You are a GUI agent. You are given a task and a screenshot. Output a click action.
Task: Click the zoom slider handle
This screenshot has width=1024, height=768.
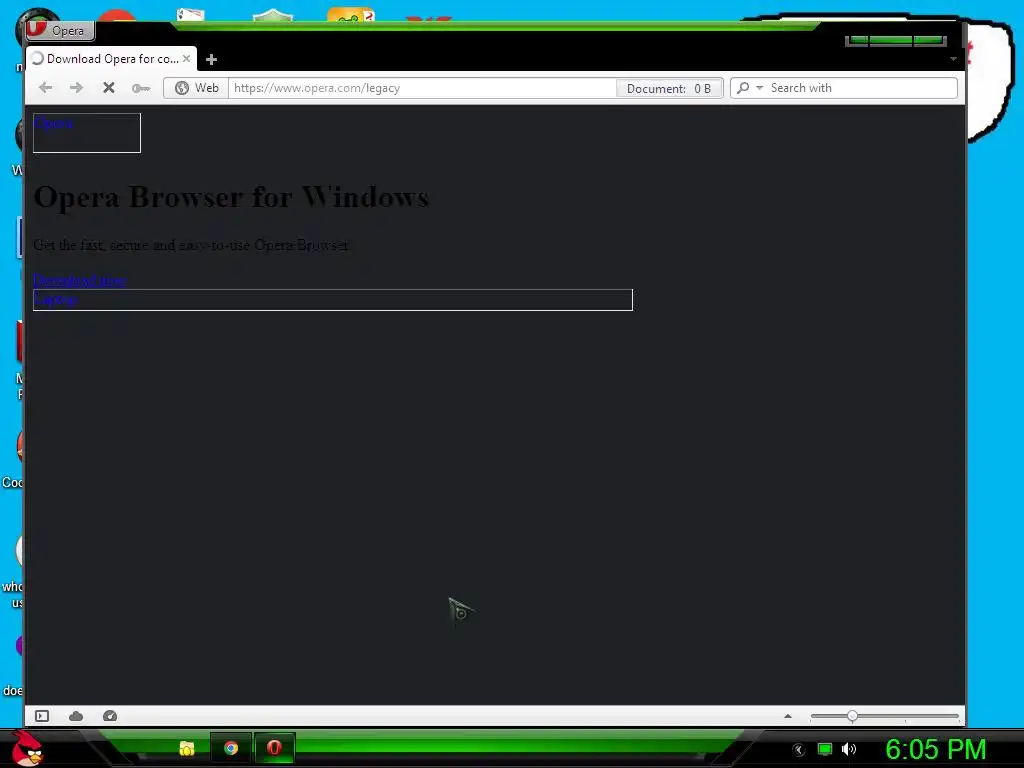point(852,716)
